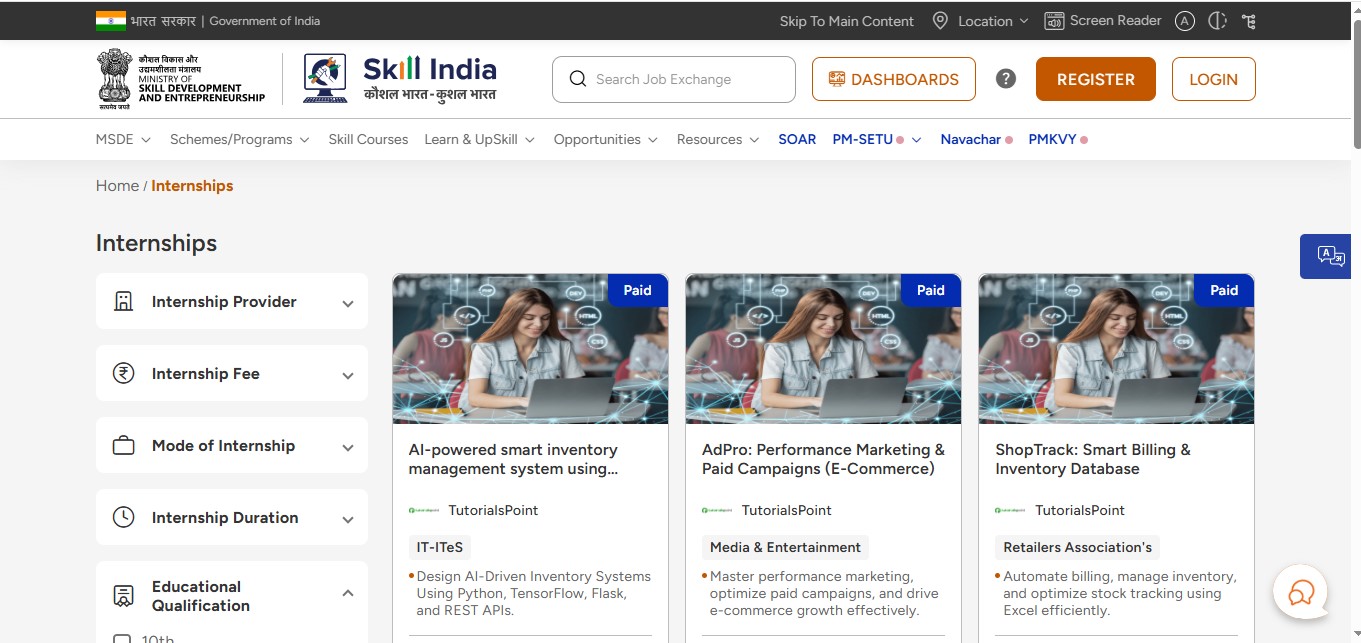Expand the Mode of Internship filter chevron
The height and width of the screenshot is (643, 1361).
pos(348,447)
